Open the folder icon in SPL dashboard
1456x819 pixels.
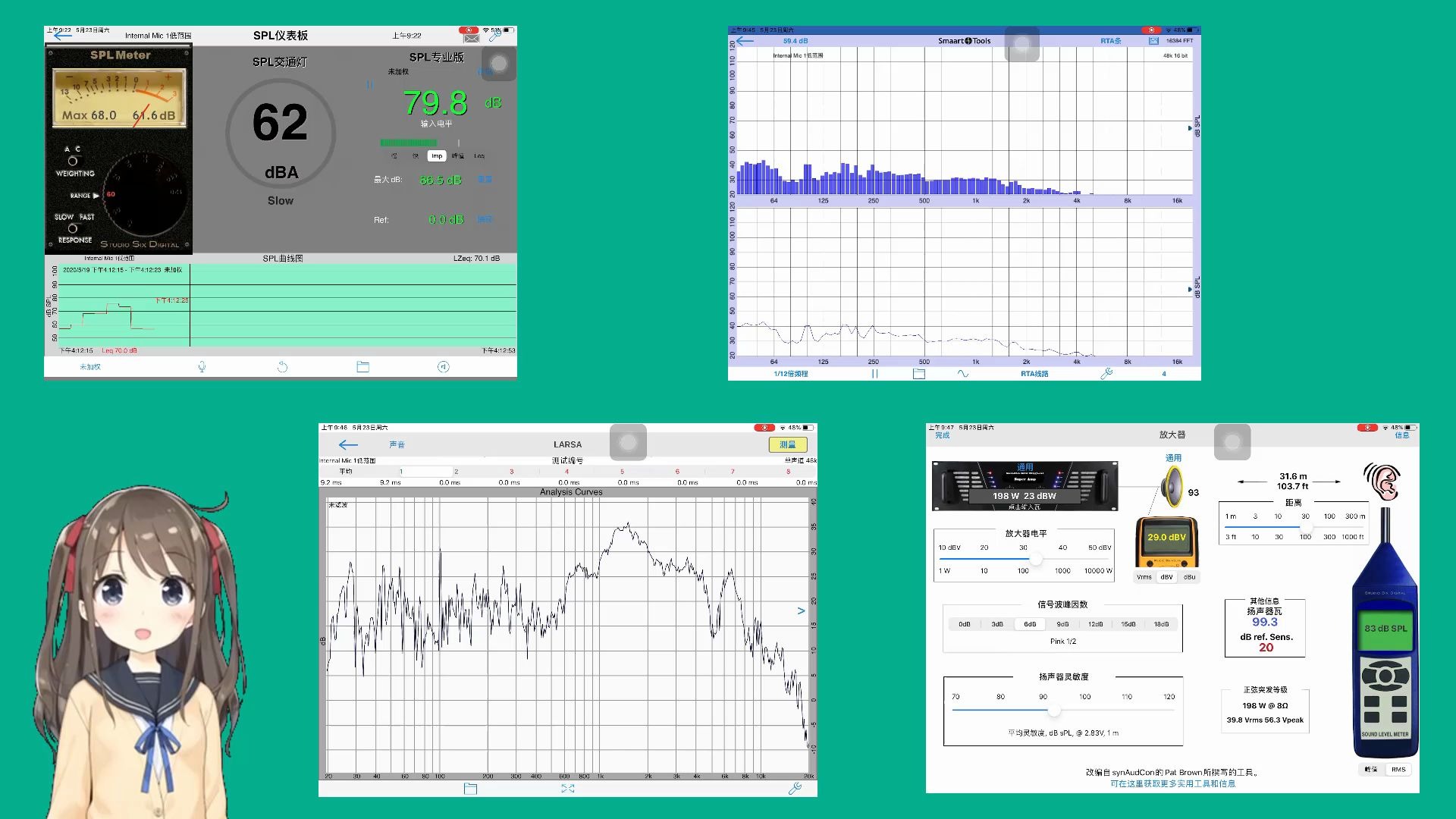pyautogui.click(x=363, y=367)
